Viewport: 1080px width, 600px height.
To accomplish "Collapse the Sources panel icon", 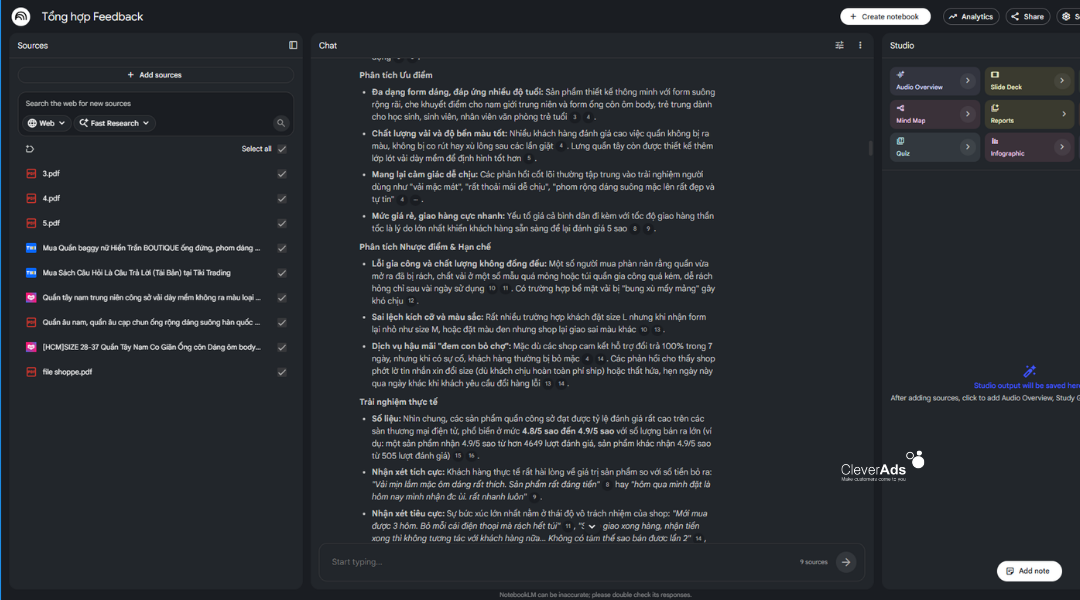I will tap(293, 45).
